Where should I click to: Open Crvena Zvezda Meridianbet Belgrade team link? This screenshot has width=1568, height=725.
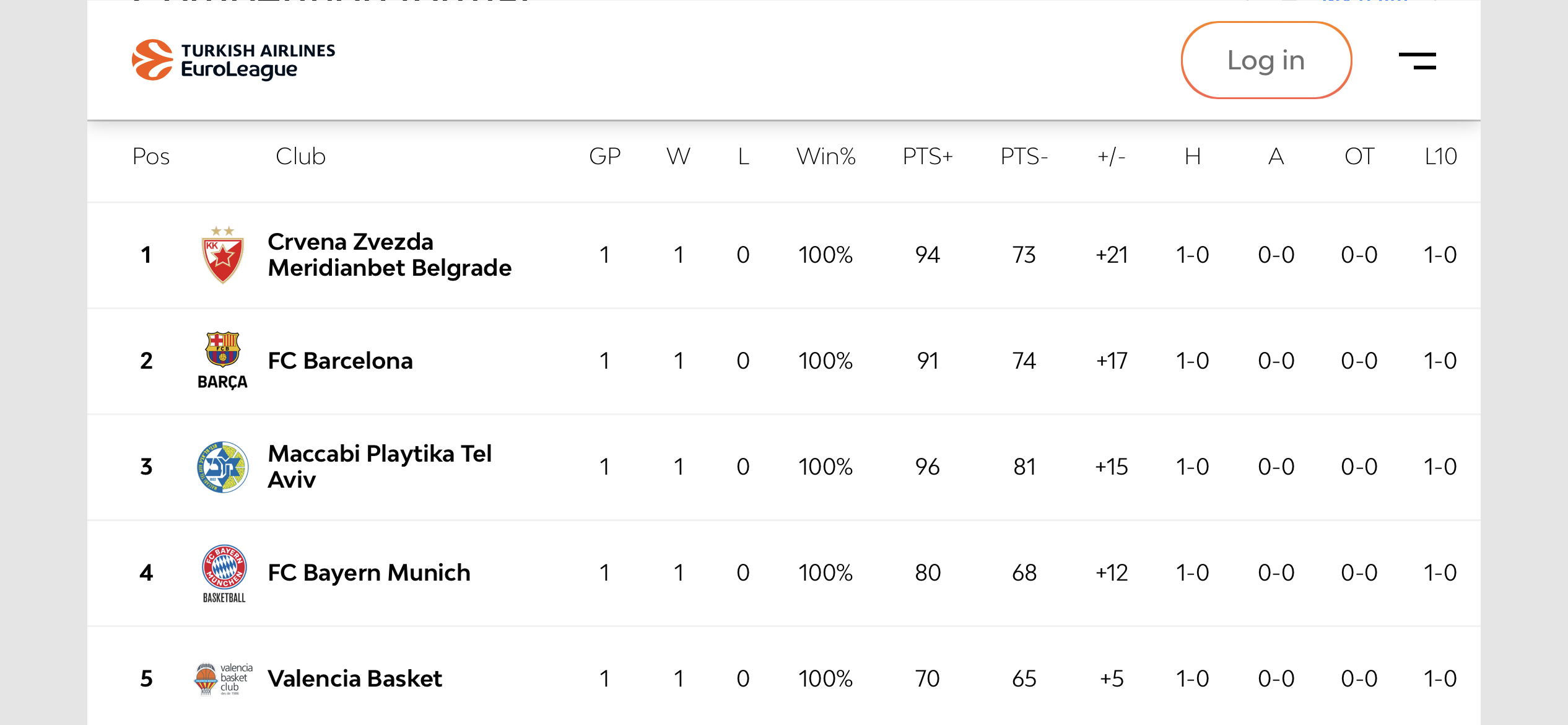390,255
